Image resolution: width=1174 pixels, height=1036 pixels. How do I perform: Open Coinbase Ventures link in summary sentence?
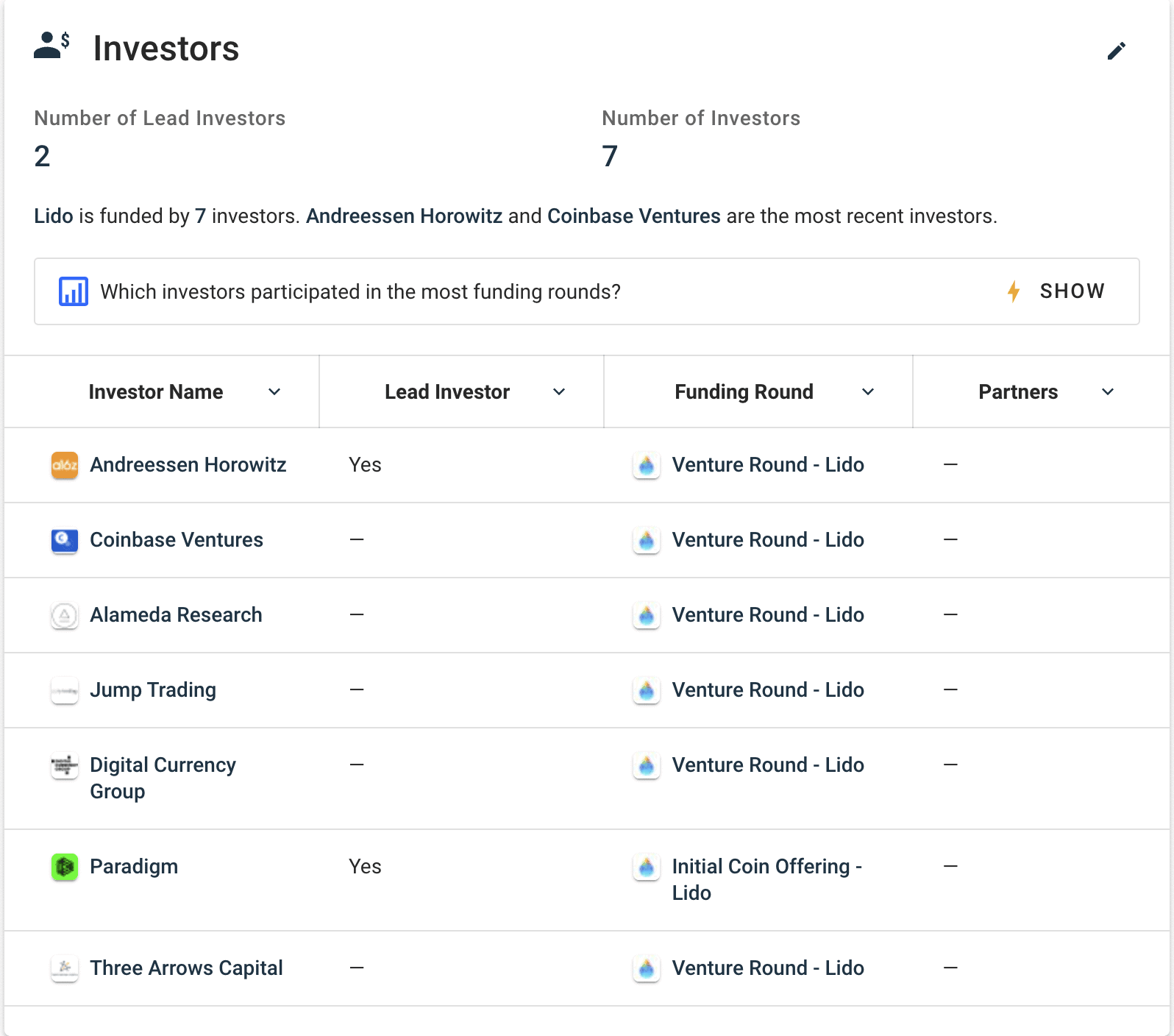click(634, 216)
